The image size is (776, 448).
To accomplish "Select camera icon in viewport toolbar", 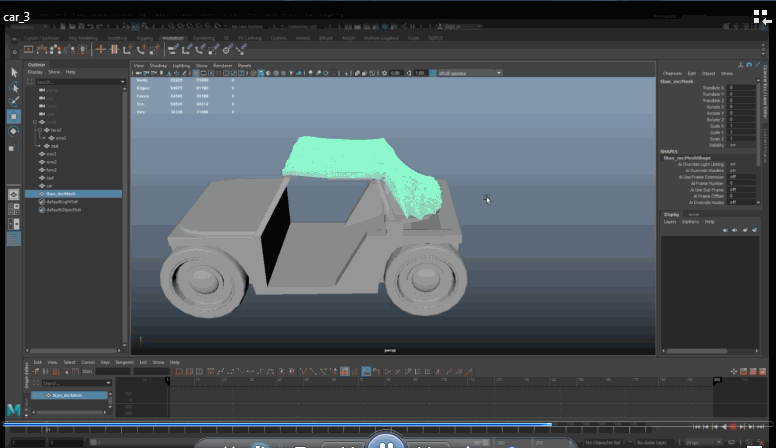I will click(139, 73).
